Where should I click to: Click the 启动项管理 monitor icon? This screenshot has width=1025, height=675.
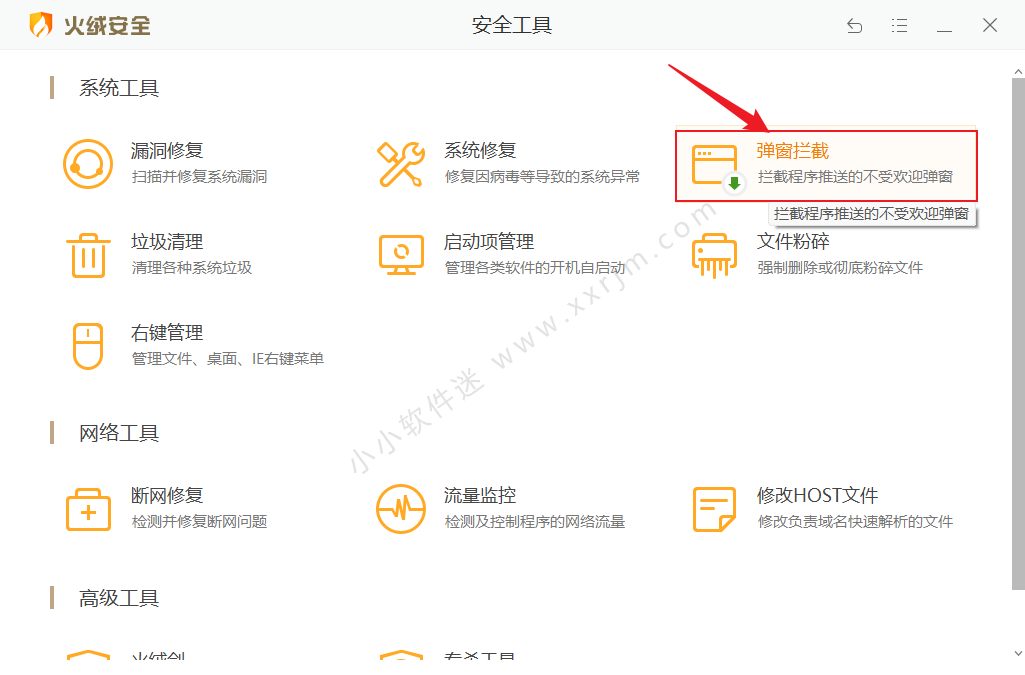401,255
